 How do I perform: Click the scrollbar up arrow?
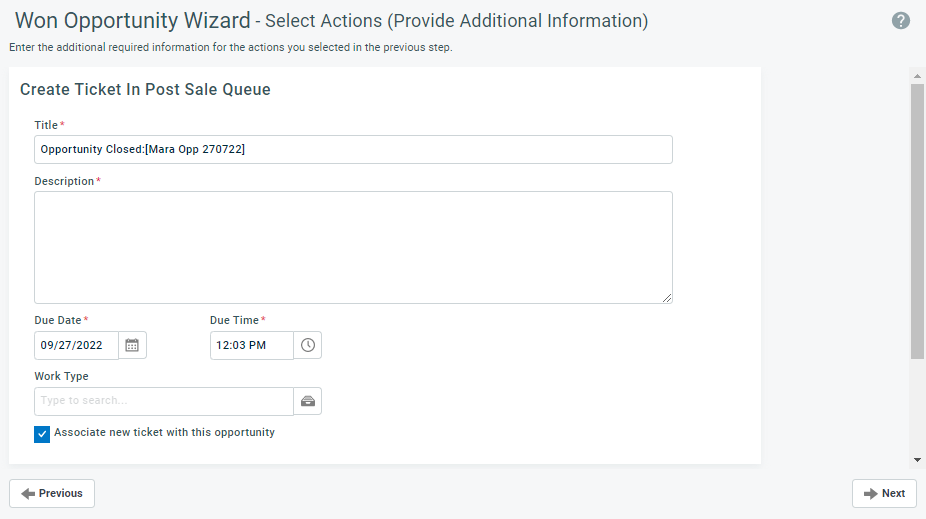pos(917,76)
